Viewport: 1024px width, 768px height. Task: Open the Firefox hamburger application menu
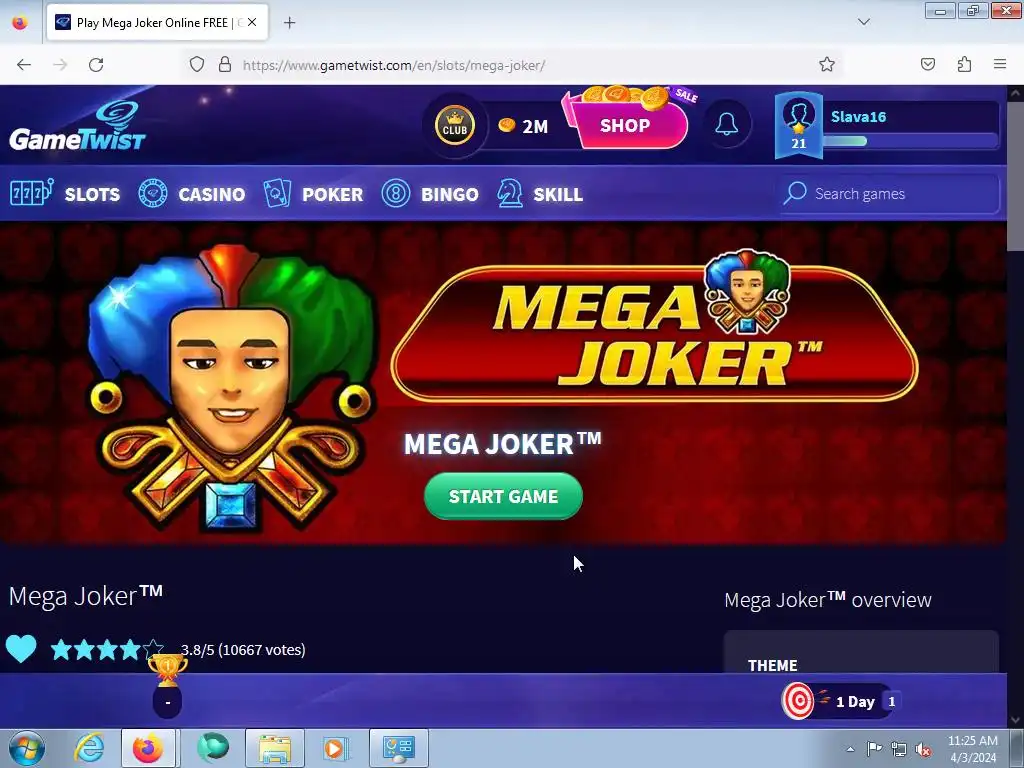pos(1000,64)
